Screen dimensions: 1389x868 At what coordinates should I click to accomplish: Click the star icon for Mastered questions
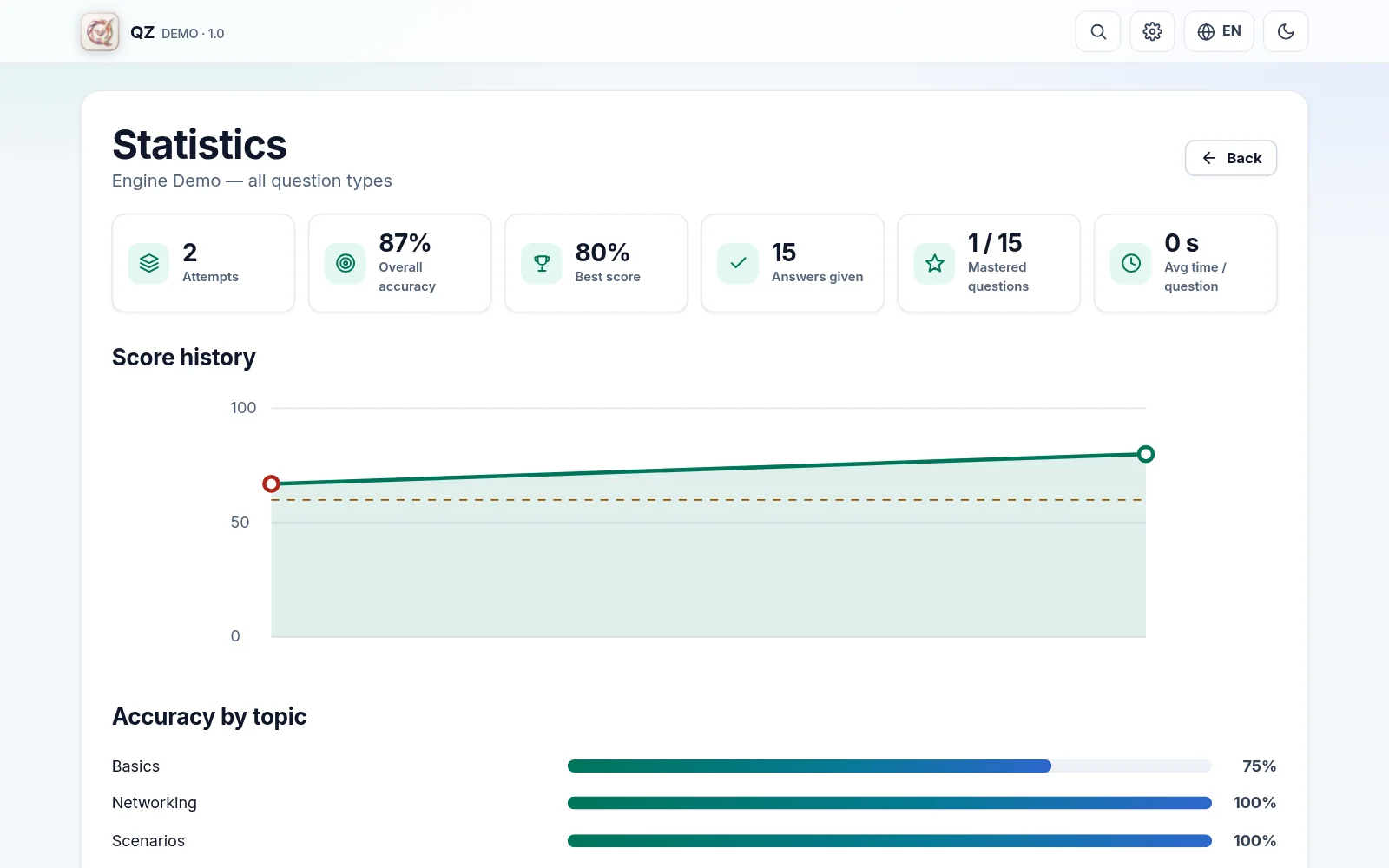click(935, 263)
